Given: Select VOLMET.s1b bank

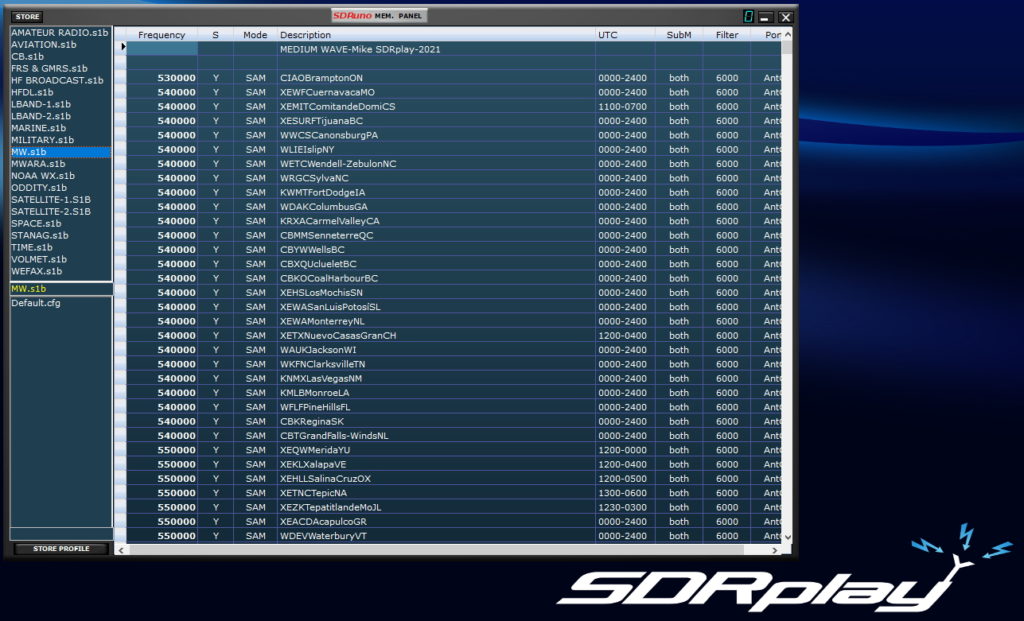Looking at the screenshot, I should click(60, 259).
